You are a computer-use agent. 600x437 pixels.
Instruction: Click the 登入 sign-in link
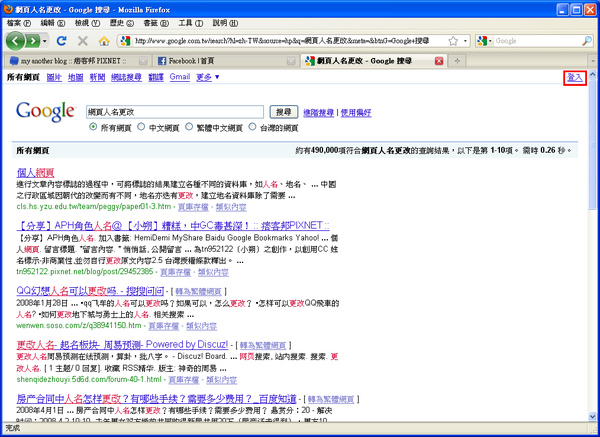pyautogui.click(x=575, y=78)
